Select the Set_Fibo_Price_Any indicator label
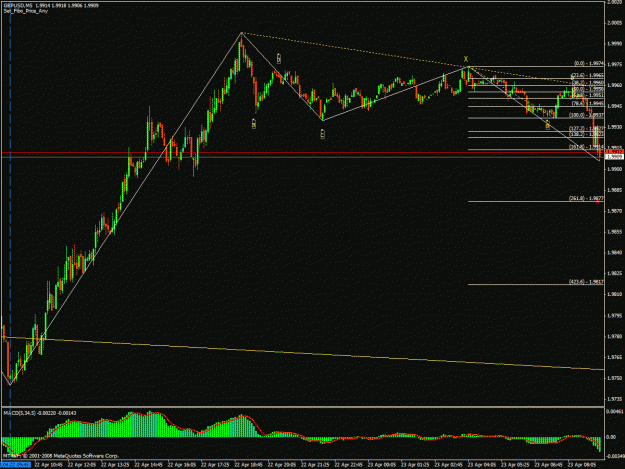 (x=26, y=11)
